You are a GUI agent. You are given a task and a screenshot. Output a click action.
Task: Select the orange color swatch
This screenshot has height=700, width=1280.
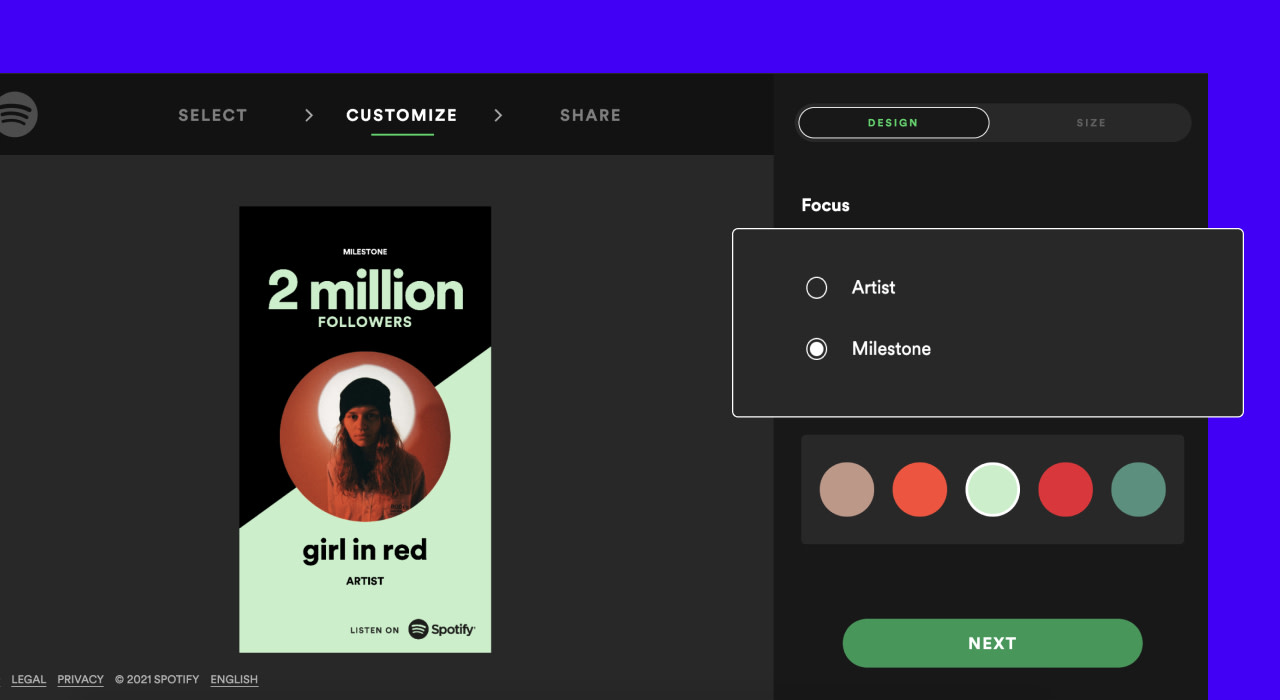pyautogui.click(x=920, y=489)
